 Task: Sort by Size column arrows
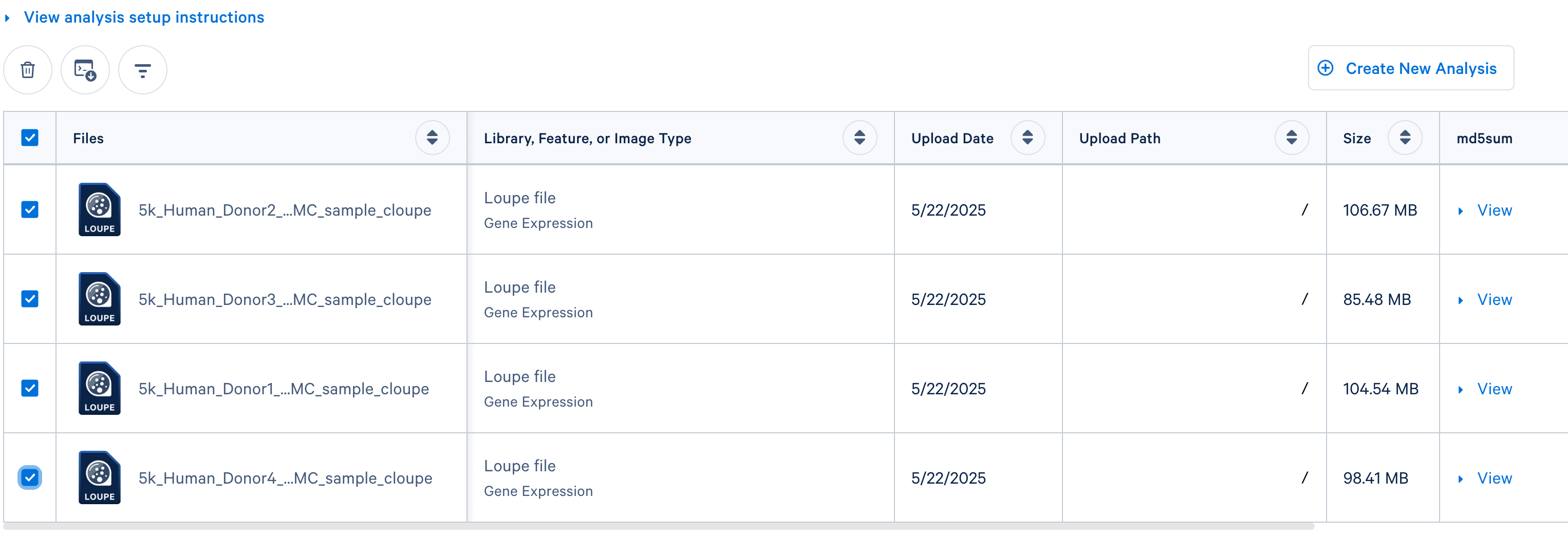point(1405,138)
